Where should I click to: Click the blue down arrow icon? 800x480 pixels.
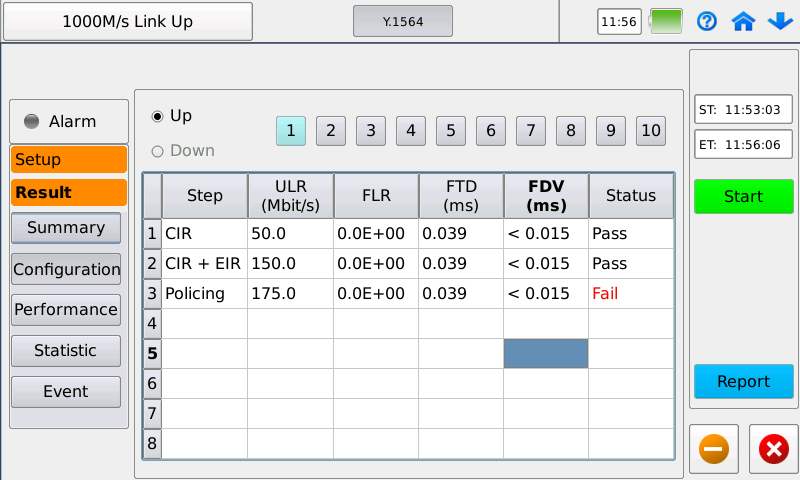click(778, 21)
